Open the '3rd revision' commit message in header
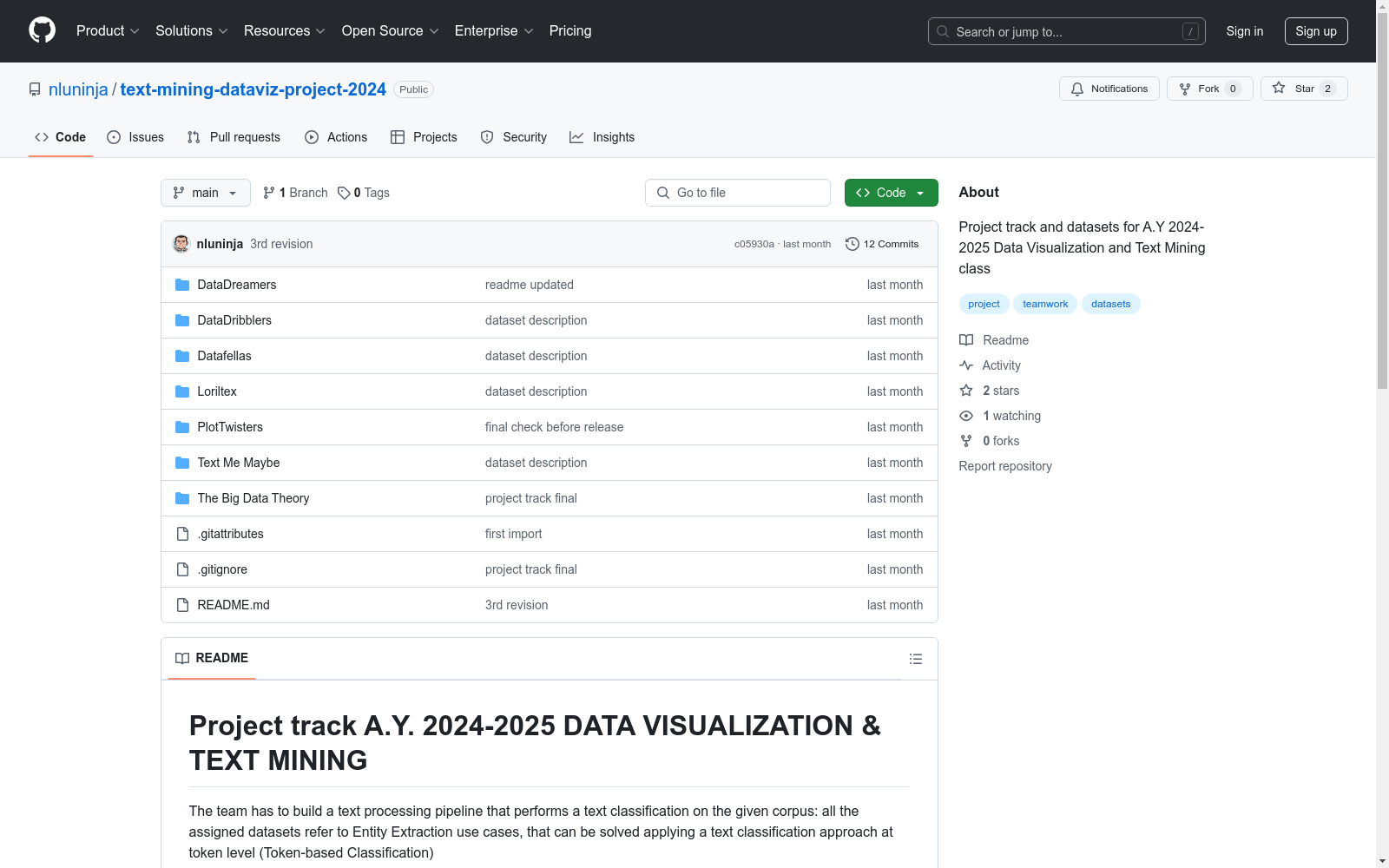This screenshot has height=868, width=1389. tap(281, 244)
